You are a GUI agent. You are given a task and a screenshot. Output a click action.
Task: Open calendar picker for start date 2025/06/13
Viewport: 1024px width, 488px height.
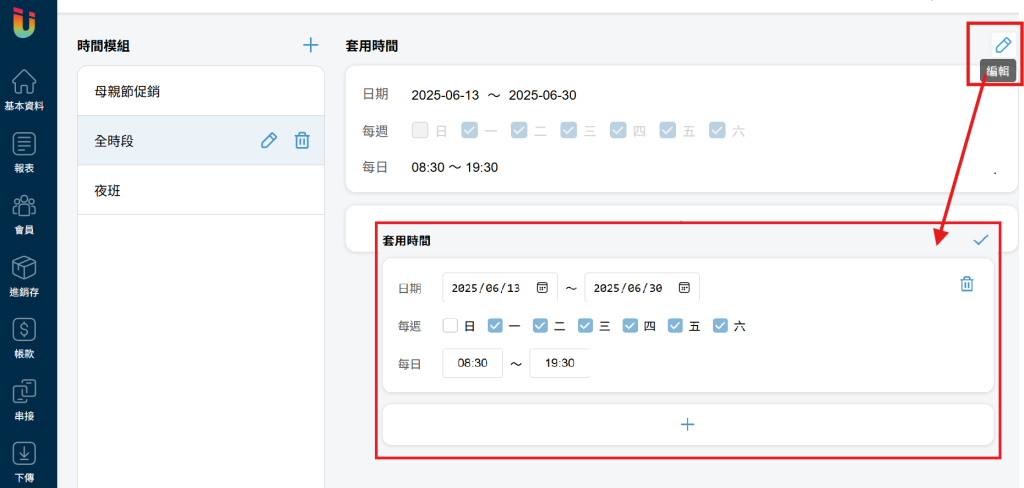click(542, 287)
